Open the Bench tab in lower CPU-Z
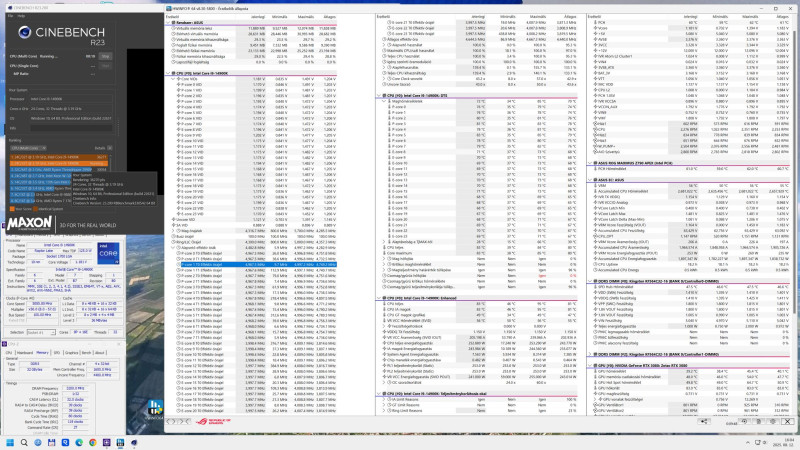 [x=86, y=353]
